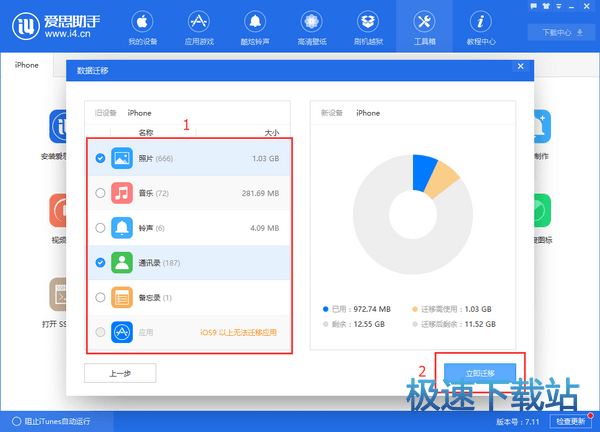Click the 大小 column header
Viewport: 600px width, 432px height.
point(272,132)
